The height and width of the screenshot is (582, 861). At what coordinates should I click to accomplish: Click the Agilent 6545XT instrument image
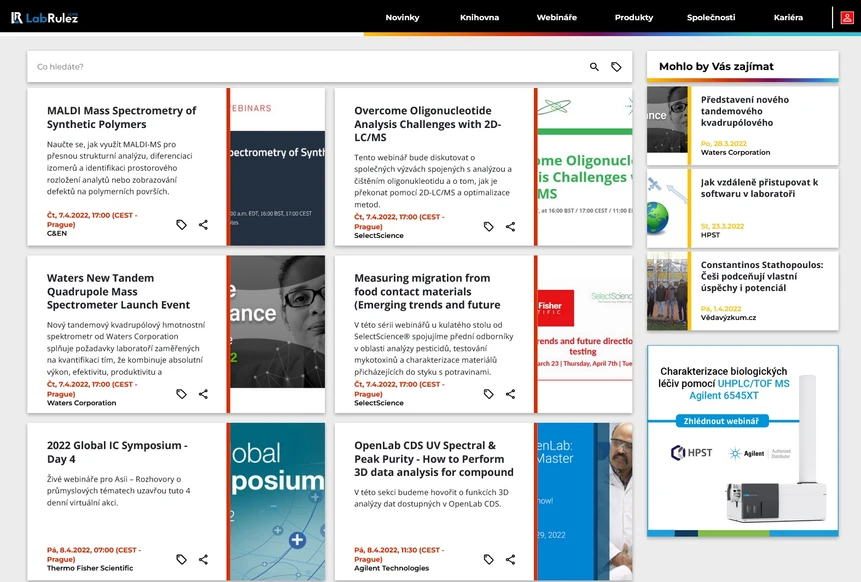[776, 449]
